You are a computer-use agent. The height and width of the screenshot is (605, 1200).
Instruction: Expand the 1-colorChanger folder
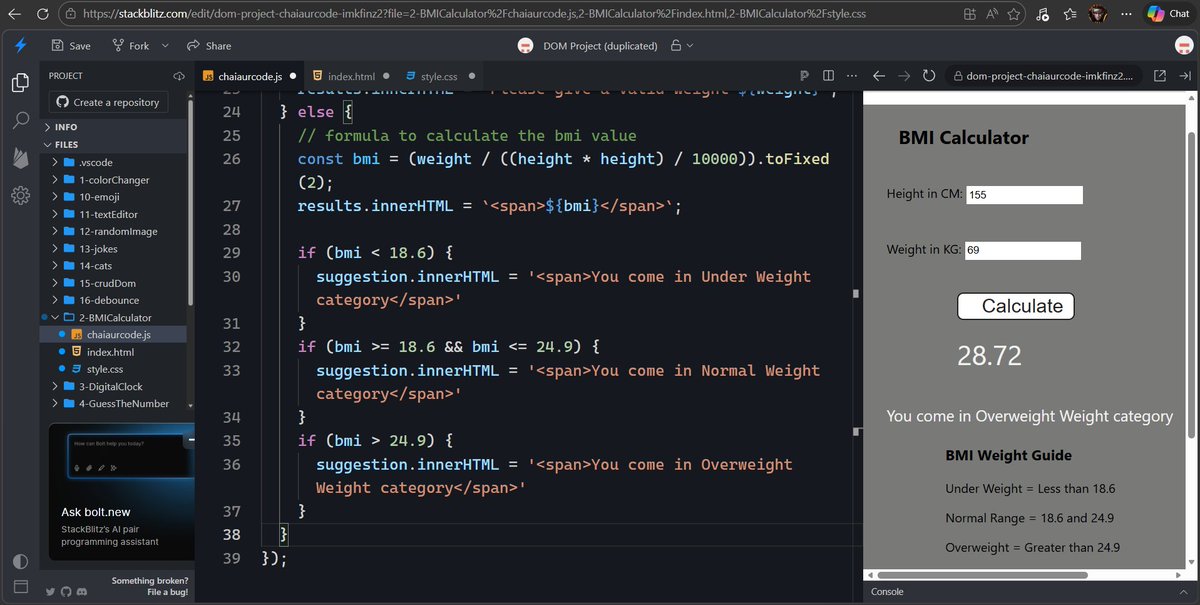113,180
